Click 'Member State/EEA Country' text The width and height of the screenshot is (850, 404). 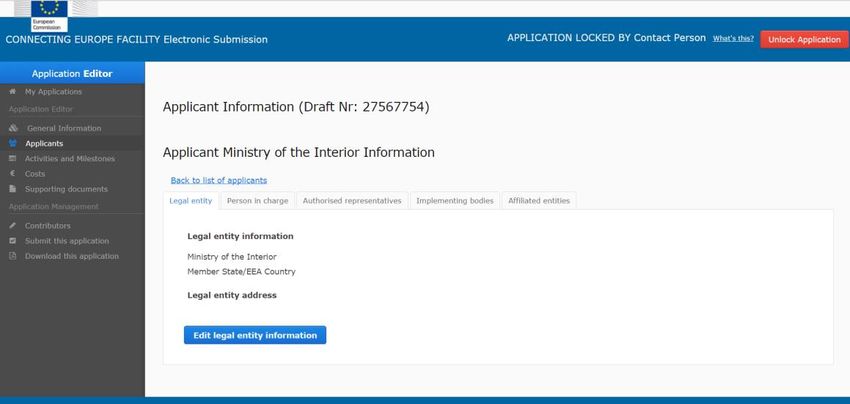click(x=241, y=272)
